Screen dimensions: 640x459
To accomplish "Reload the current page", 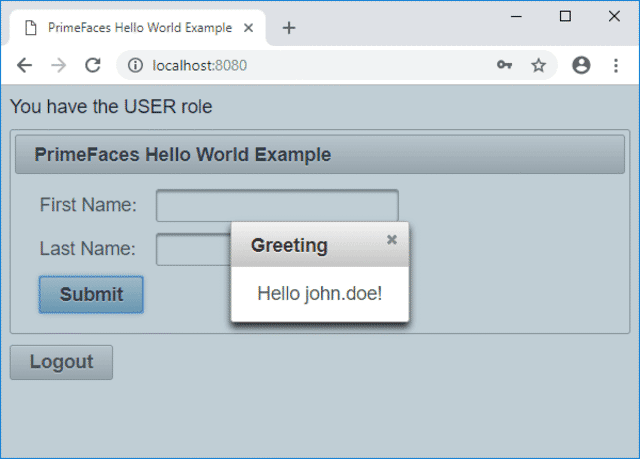I will (x=93, y=65).
